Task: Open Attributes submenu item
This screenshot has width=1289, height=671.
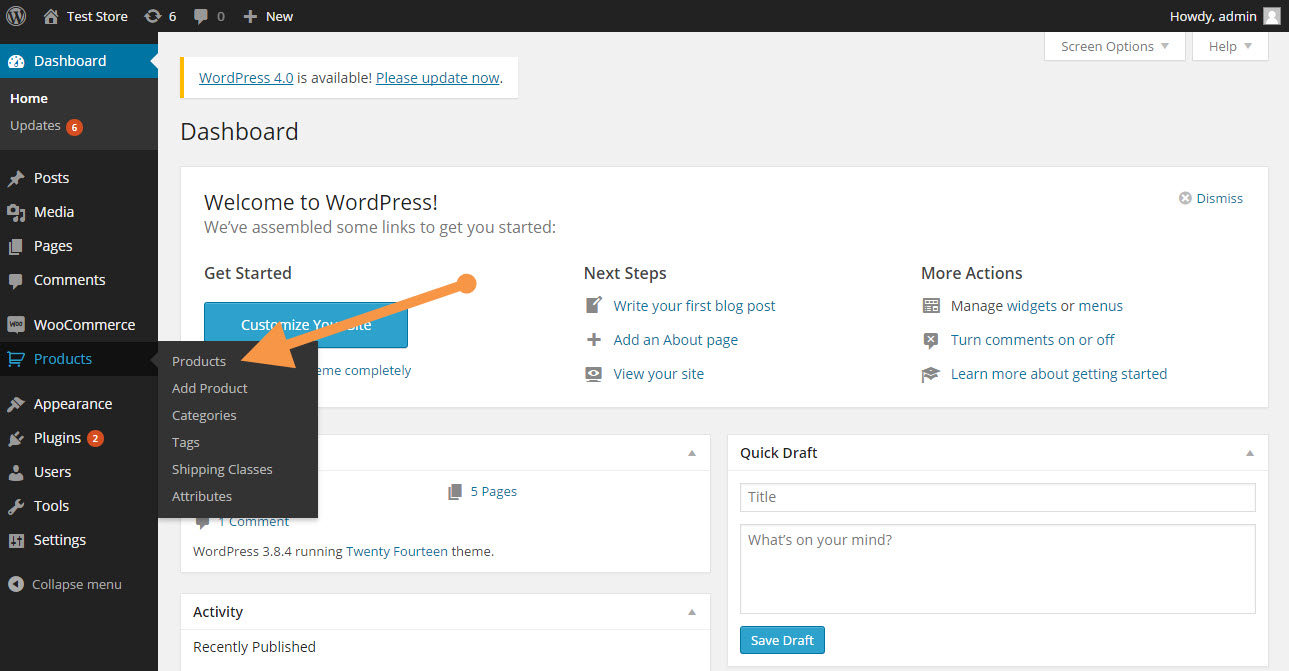Action: 202,496
